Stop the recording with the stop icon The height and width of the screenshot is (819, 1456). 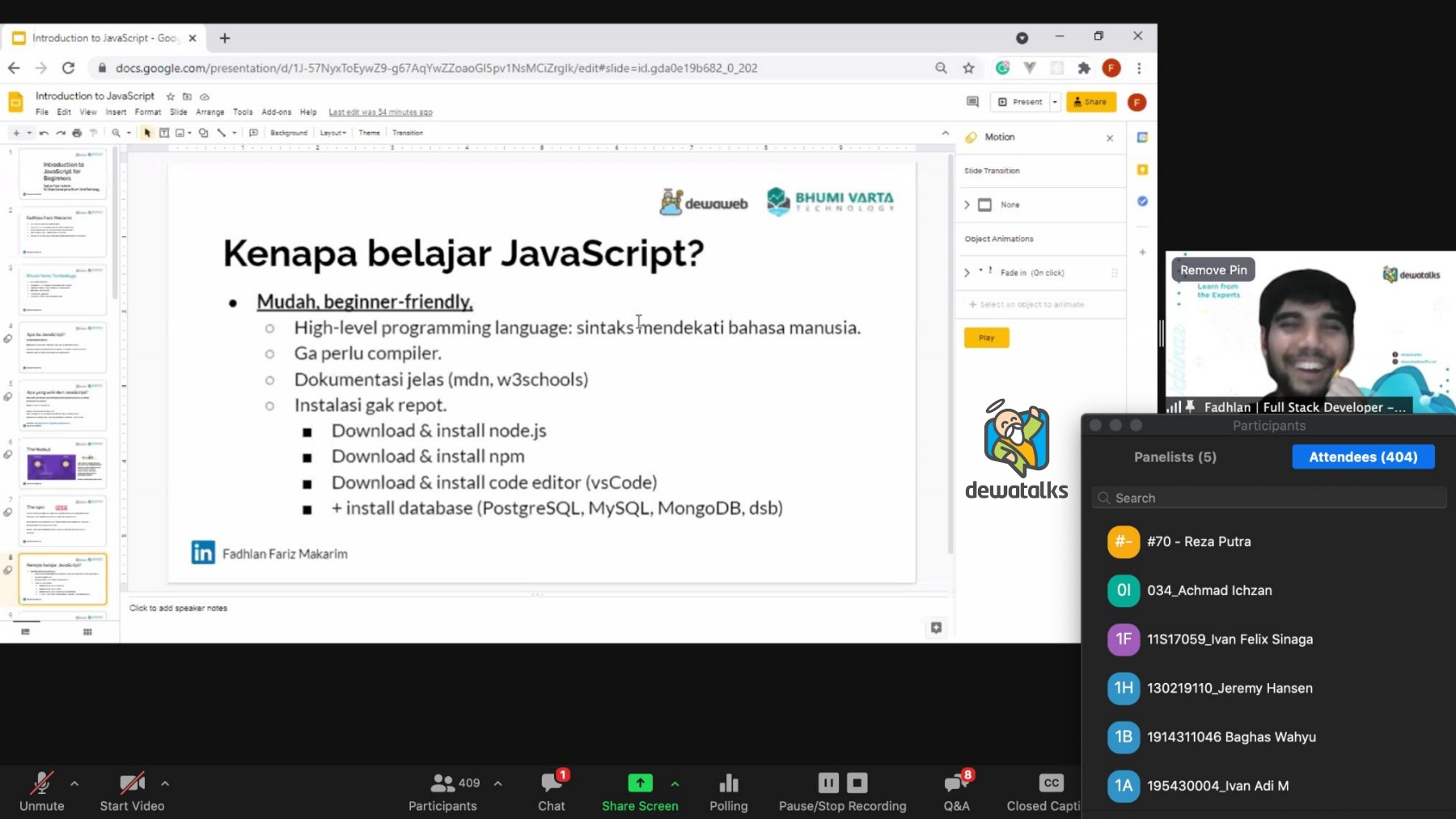(x=857, y=783)
